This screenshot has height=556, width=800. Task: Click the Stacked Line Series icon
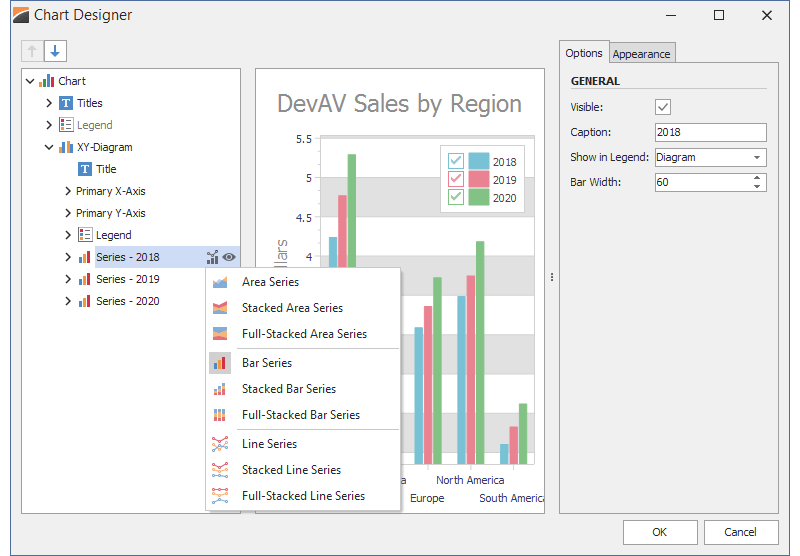(220, 470)
